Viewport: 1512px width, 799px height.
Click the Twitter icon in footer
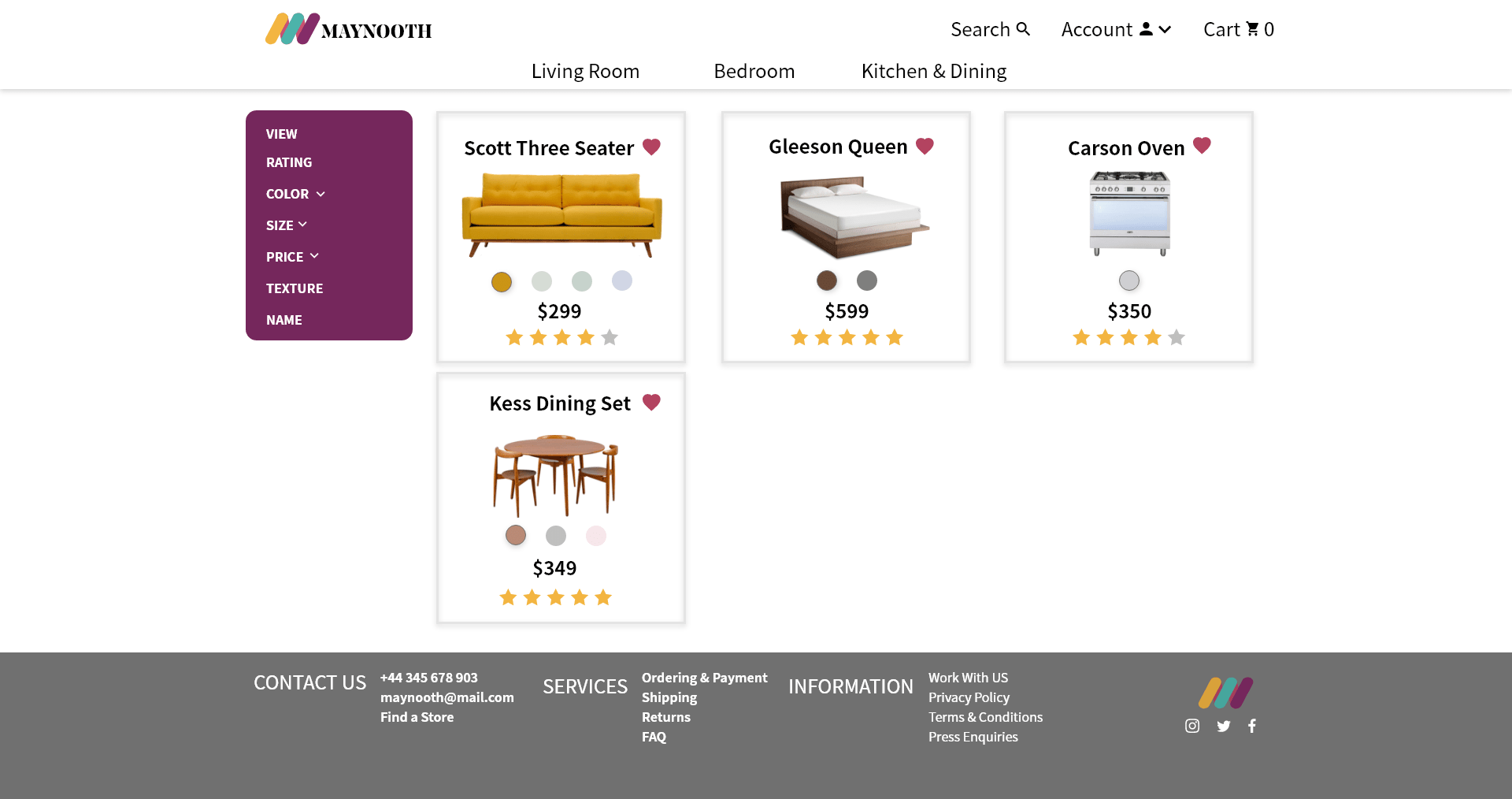click(1223, 726)
